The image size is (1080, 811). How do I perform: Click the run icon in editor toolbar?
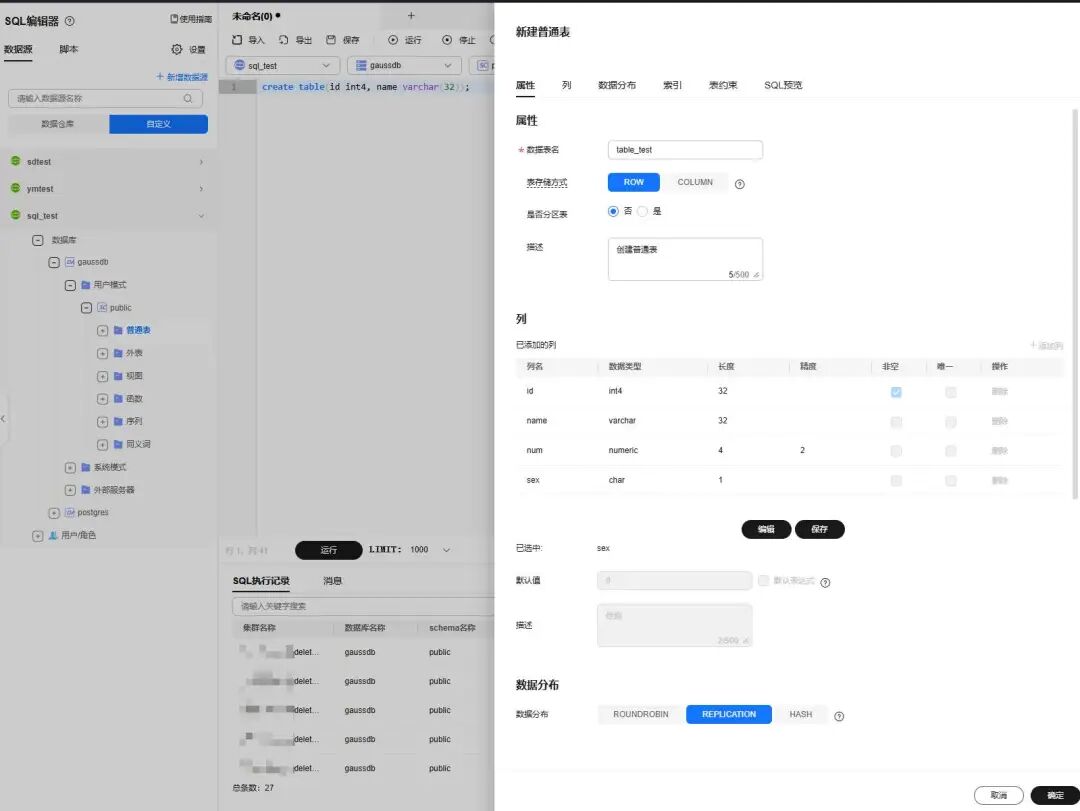click(393, 40)
